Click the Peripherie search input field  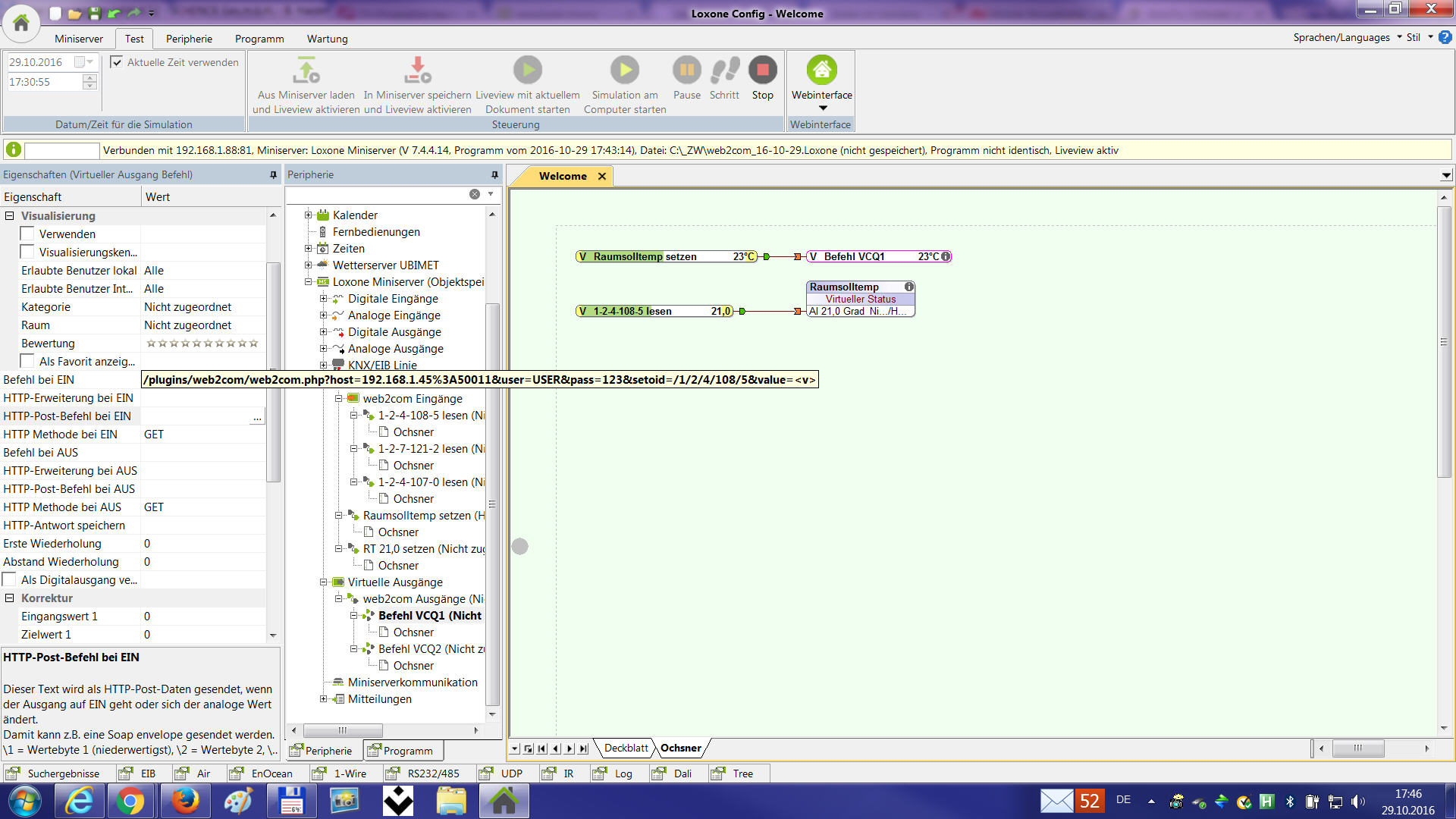378,195
